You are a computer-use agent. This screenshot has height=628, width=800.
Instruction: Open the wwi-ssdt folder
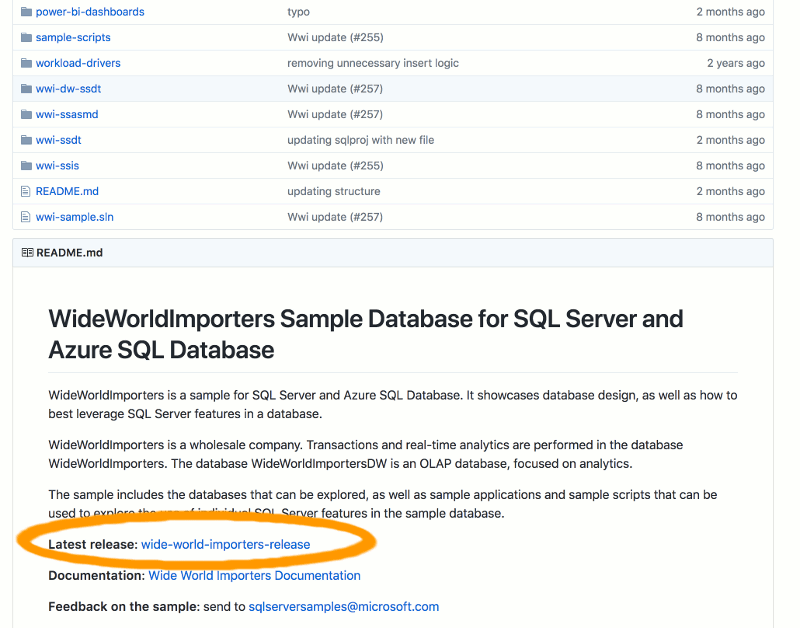(x=59, y=140)
